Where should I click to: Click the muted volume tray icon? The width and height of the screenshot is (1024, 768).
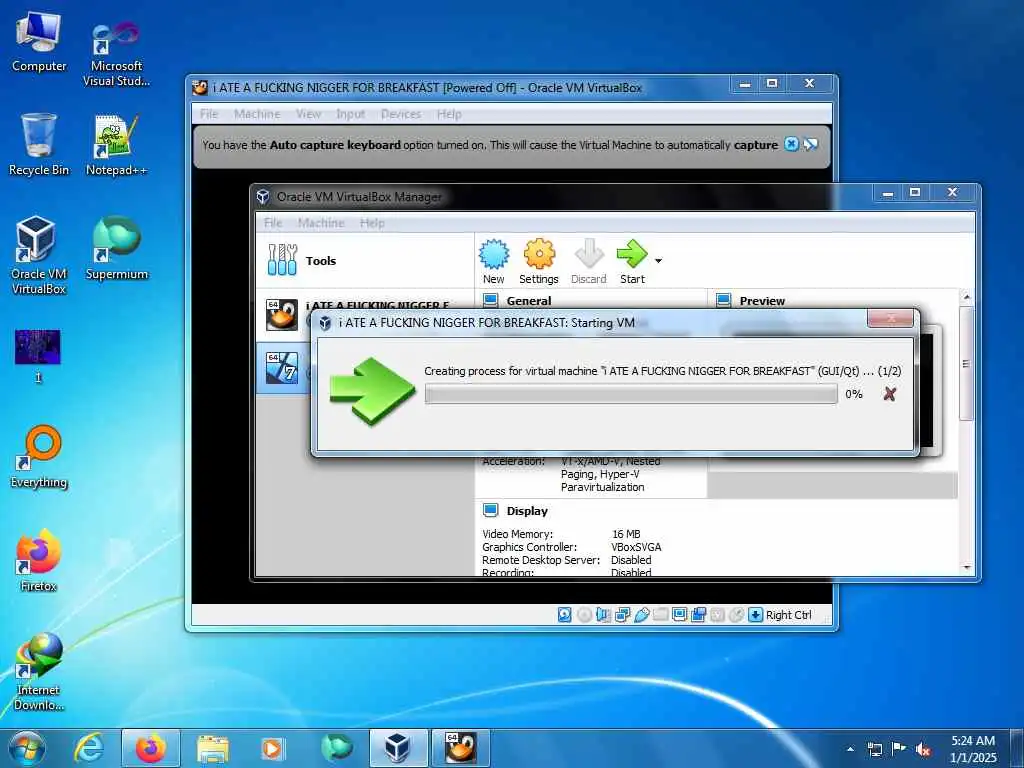coord(923,749)
